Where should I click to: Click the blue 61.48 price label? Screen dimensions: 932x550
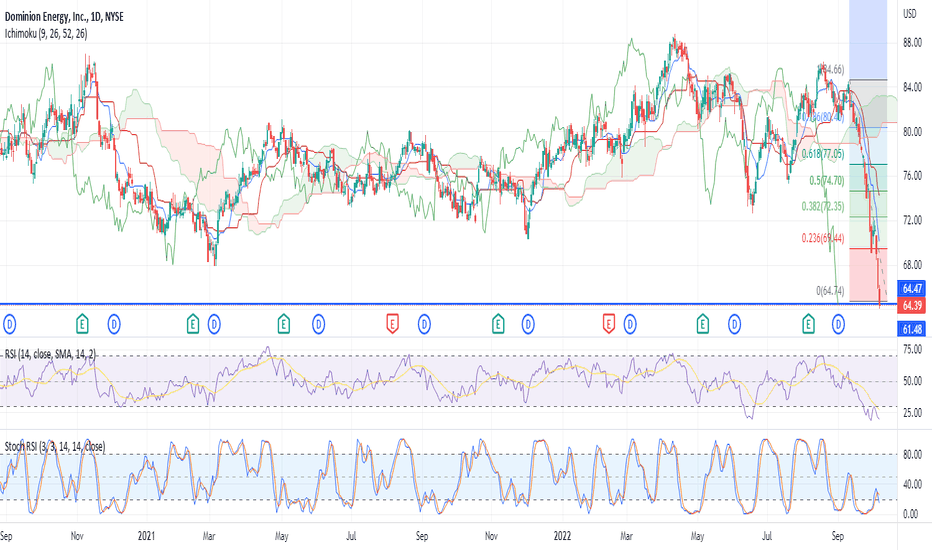point(912,329)
